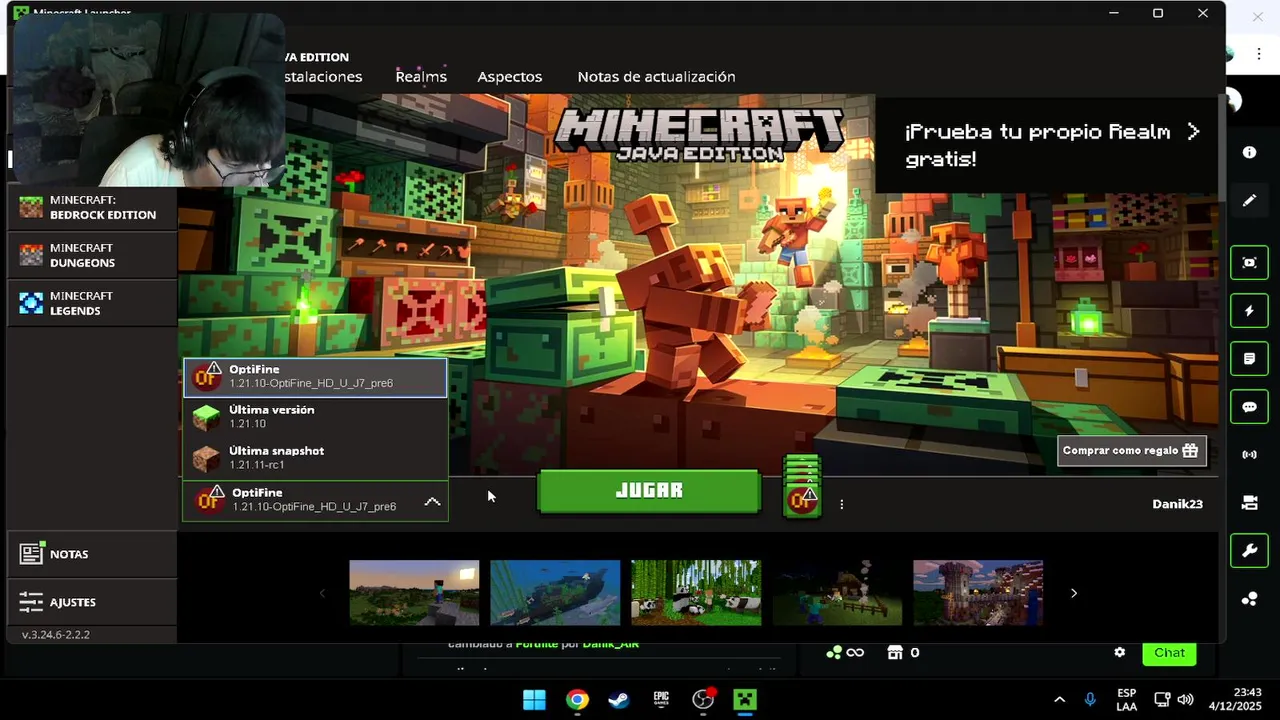
Task: Switch to the Instalaciones tab
Action: pos(322,77)
